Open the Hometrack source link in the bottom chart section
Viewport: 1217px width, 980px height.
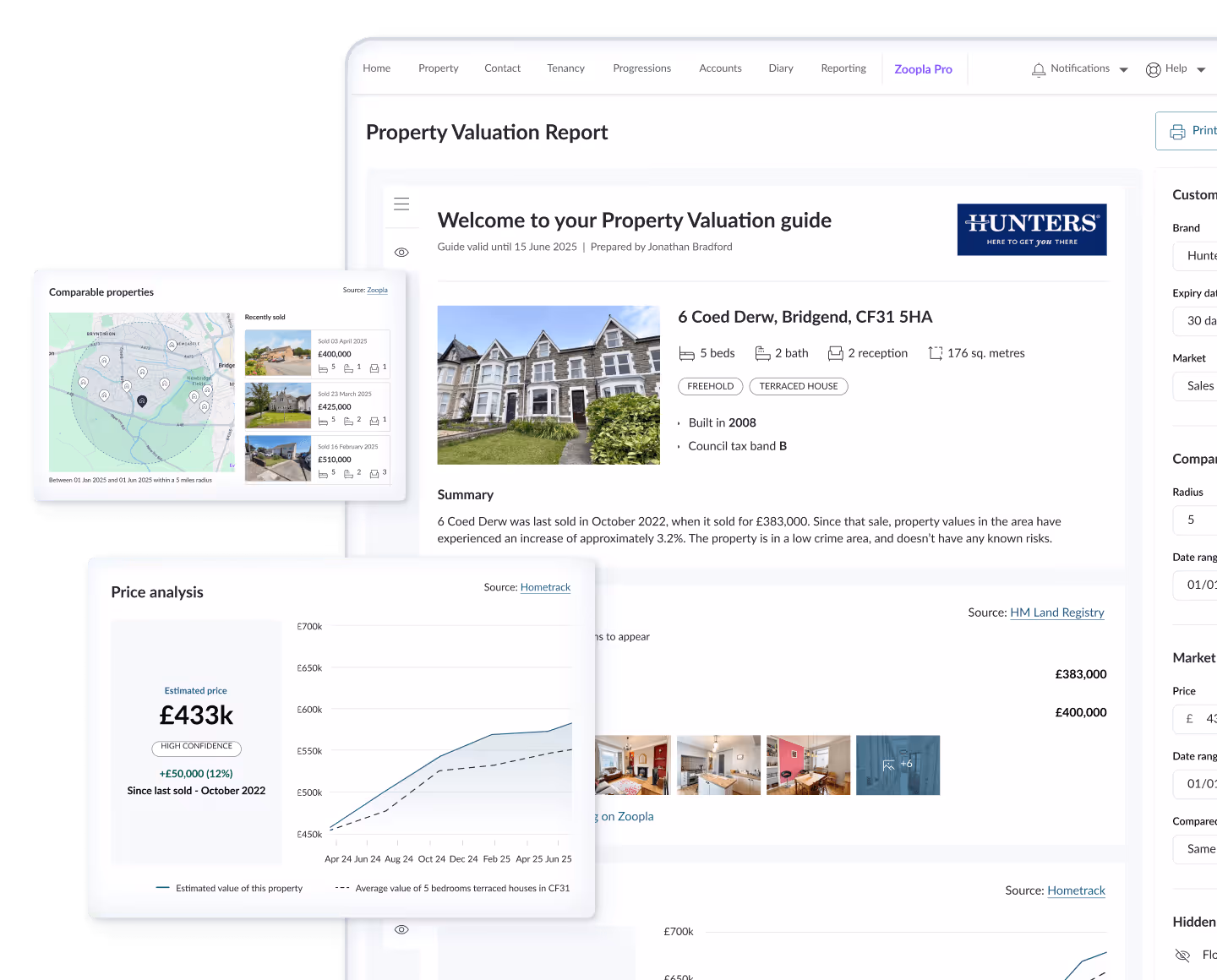1076,890
